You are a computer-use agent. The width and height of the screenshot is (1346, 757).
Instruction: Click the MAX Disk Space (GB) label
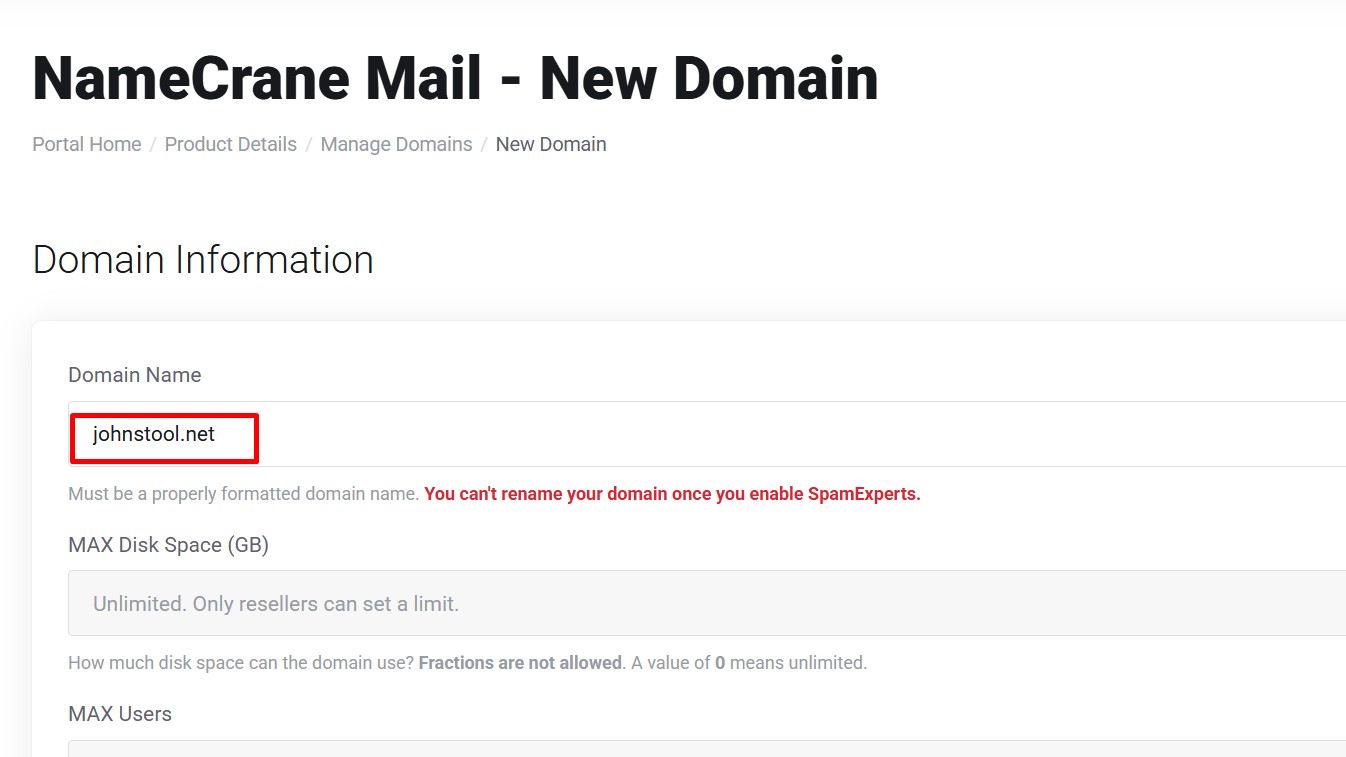(x=168, y=545)
